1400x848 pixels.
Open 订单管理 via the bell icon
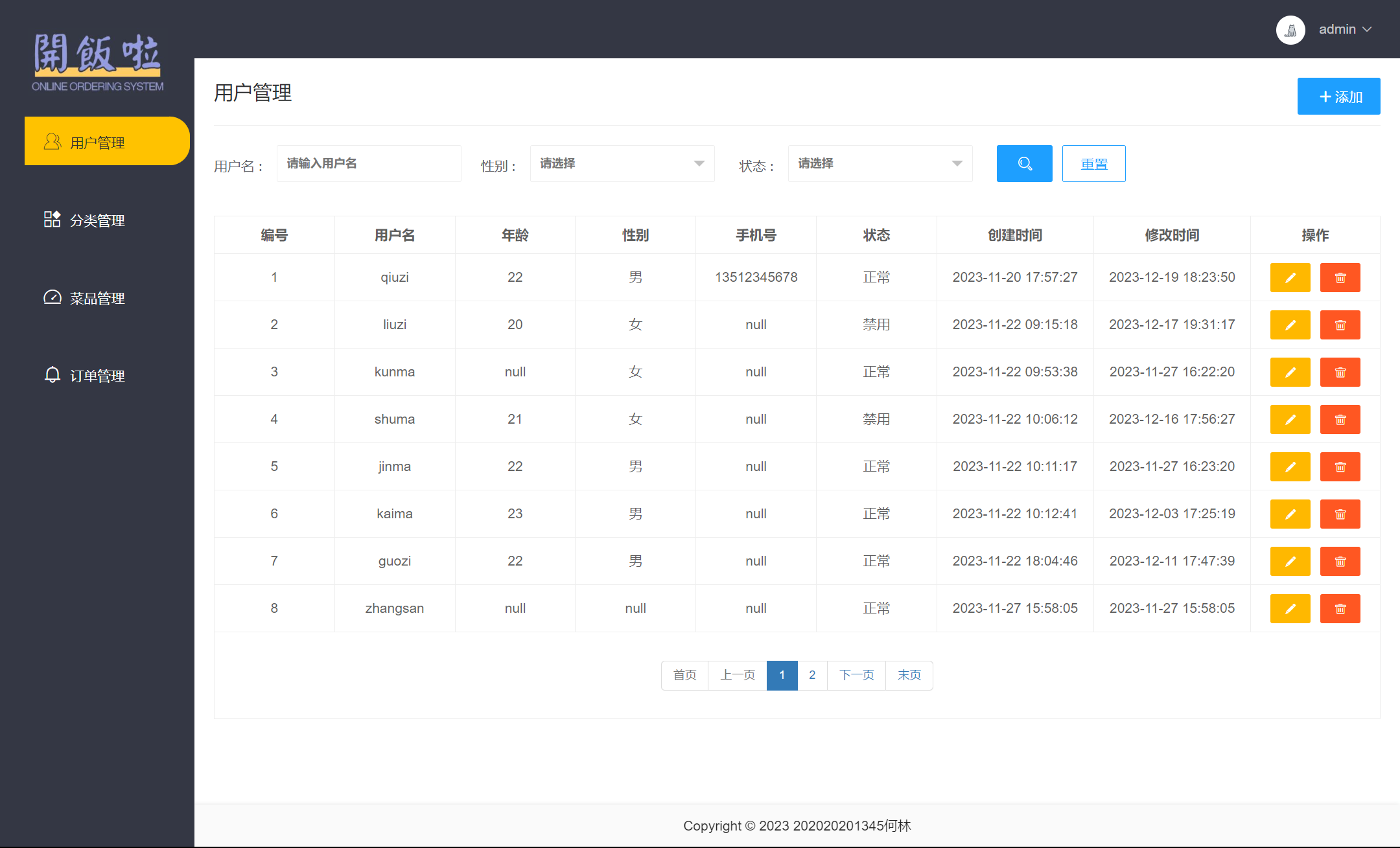click(x=52, y=375)
